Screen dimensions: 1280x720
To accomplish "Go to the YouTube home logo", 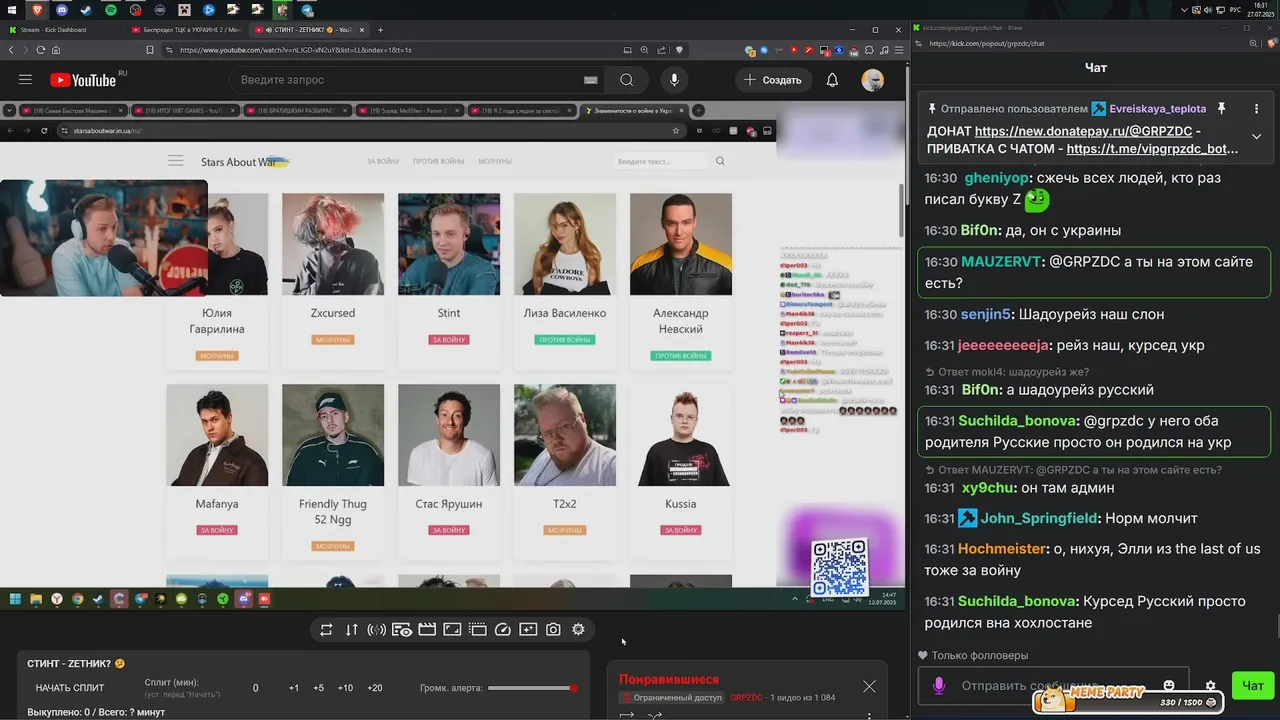I will click(83, 80).
